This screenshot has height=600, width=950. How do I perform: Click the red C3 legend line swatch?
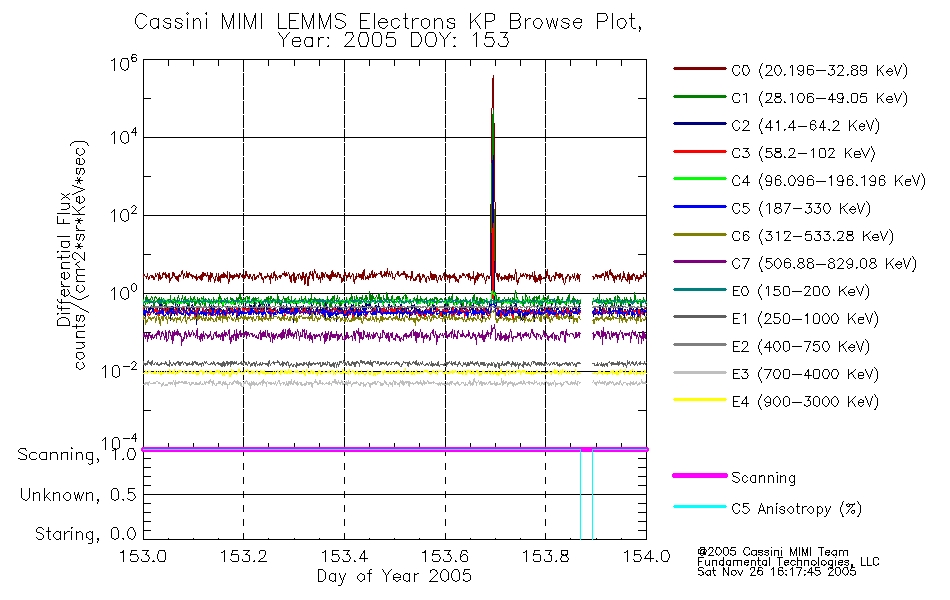700,152
